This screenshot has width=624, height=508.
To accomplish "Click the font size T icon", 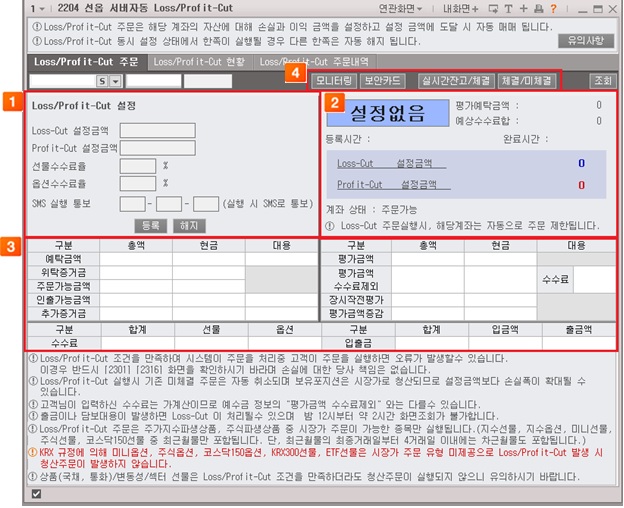I will tap(508, 9).
